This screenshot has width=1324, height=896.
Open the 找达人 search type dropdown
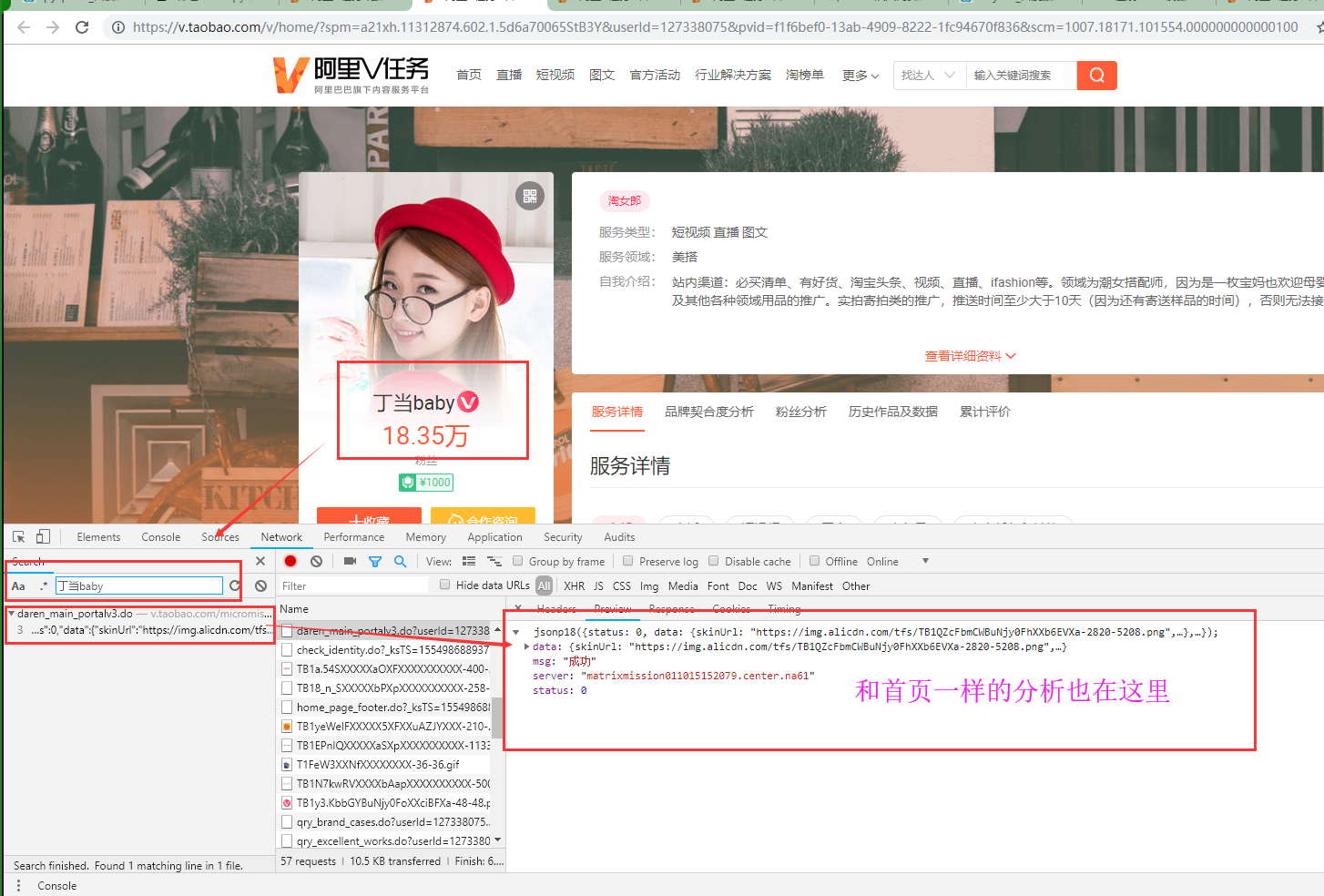click(928, 76)
